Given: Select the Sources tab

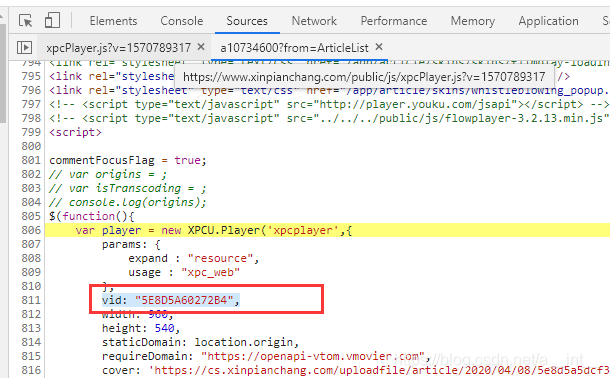Looking at the screenshot, I should click(x=247, y=21).
